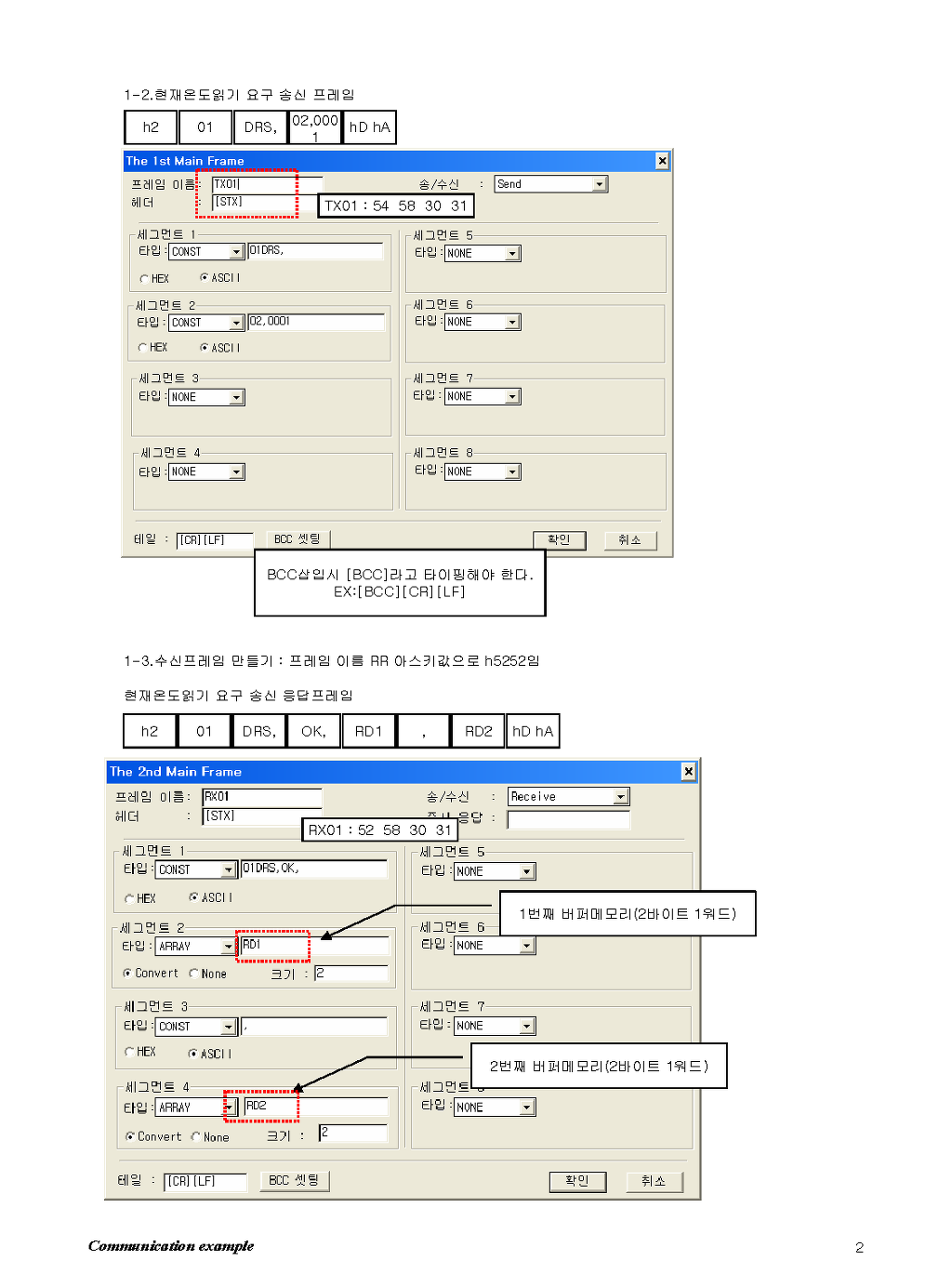Viewport: 952px width, 1287px height.
Task: Edit tail field [CR][LF] in 1st Frame
Action: coord(214,540)
